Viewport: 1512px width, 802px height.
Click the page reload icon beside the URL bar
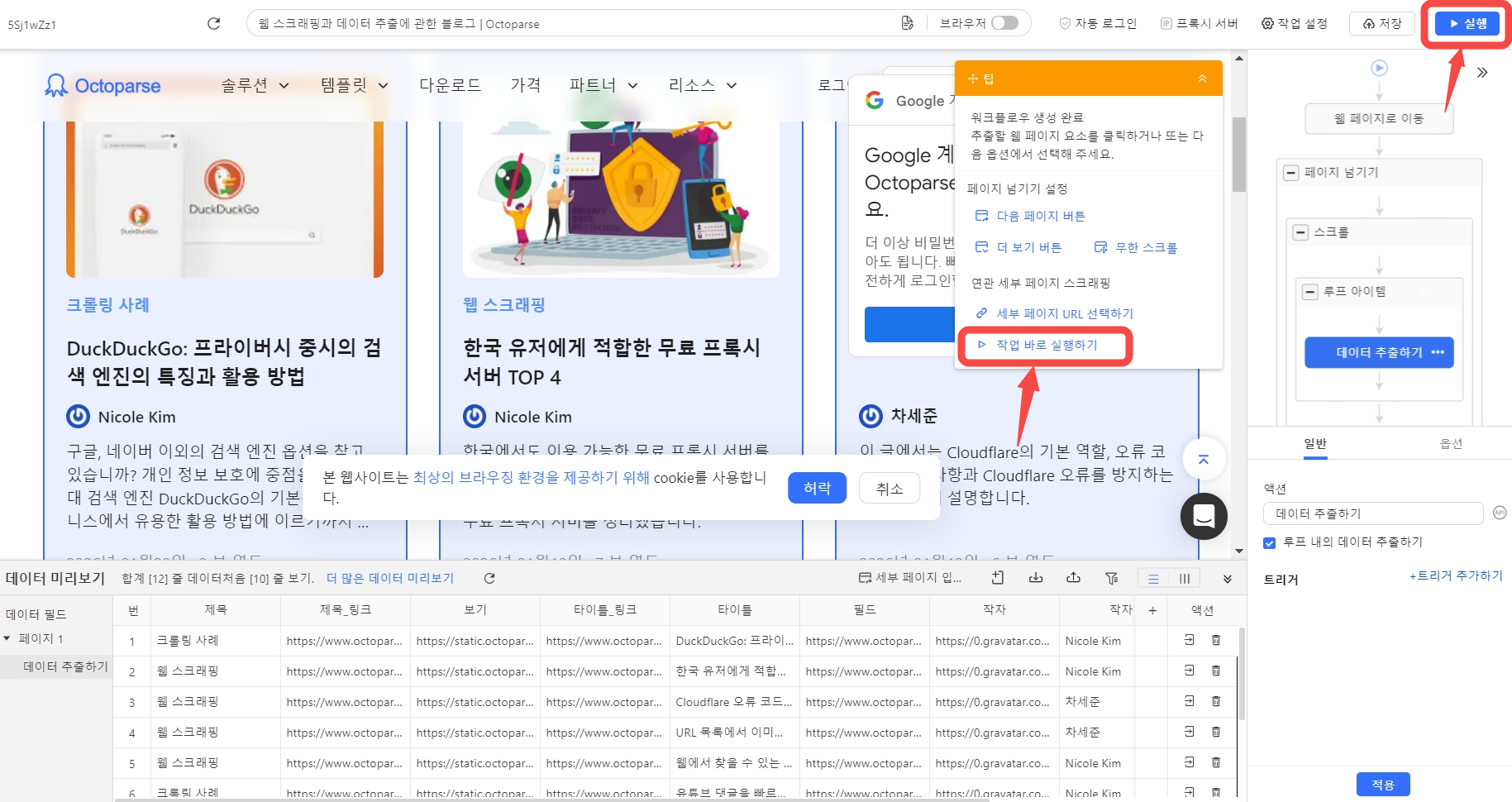[213, 23]
